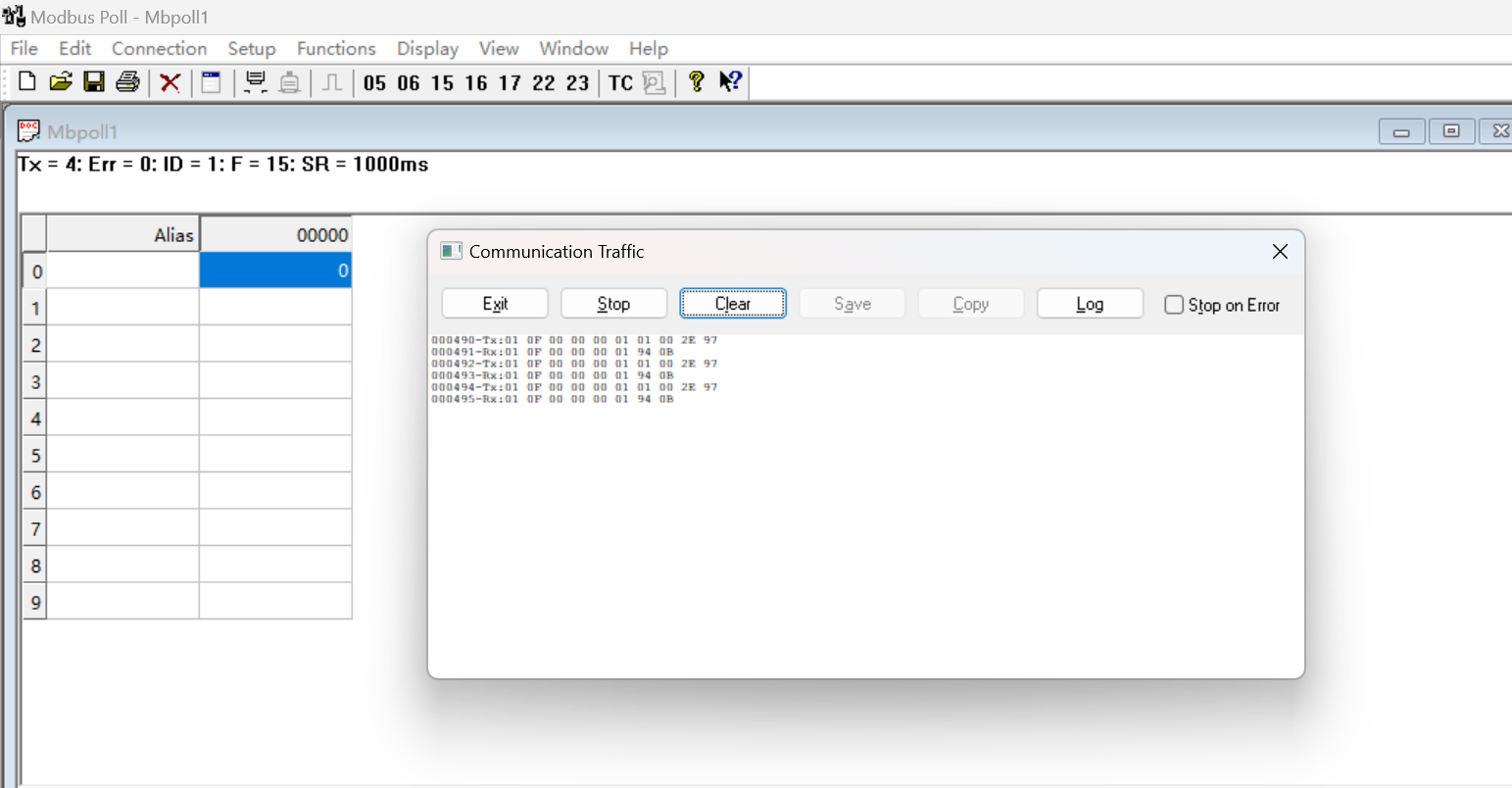Open the read/write definition window icon
Viewport: 1512px width, 788px height.
[x=212, y=82]
